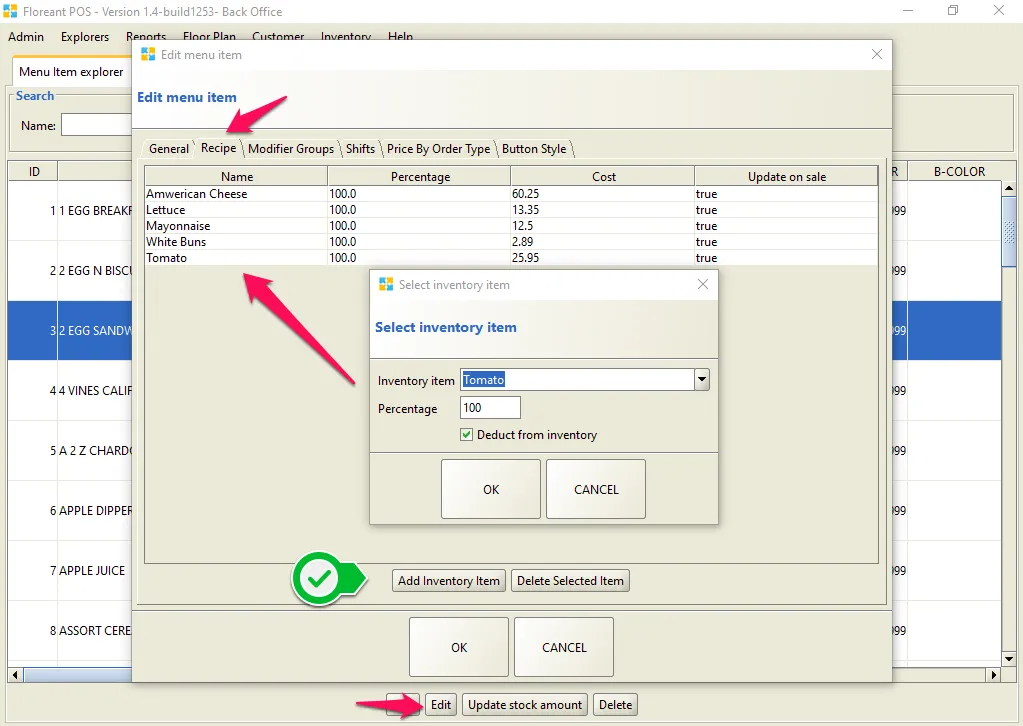Screen dimensions: 1023x726
Task: Open the Shifts tab
Action: [360, 149]
